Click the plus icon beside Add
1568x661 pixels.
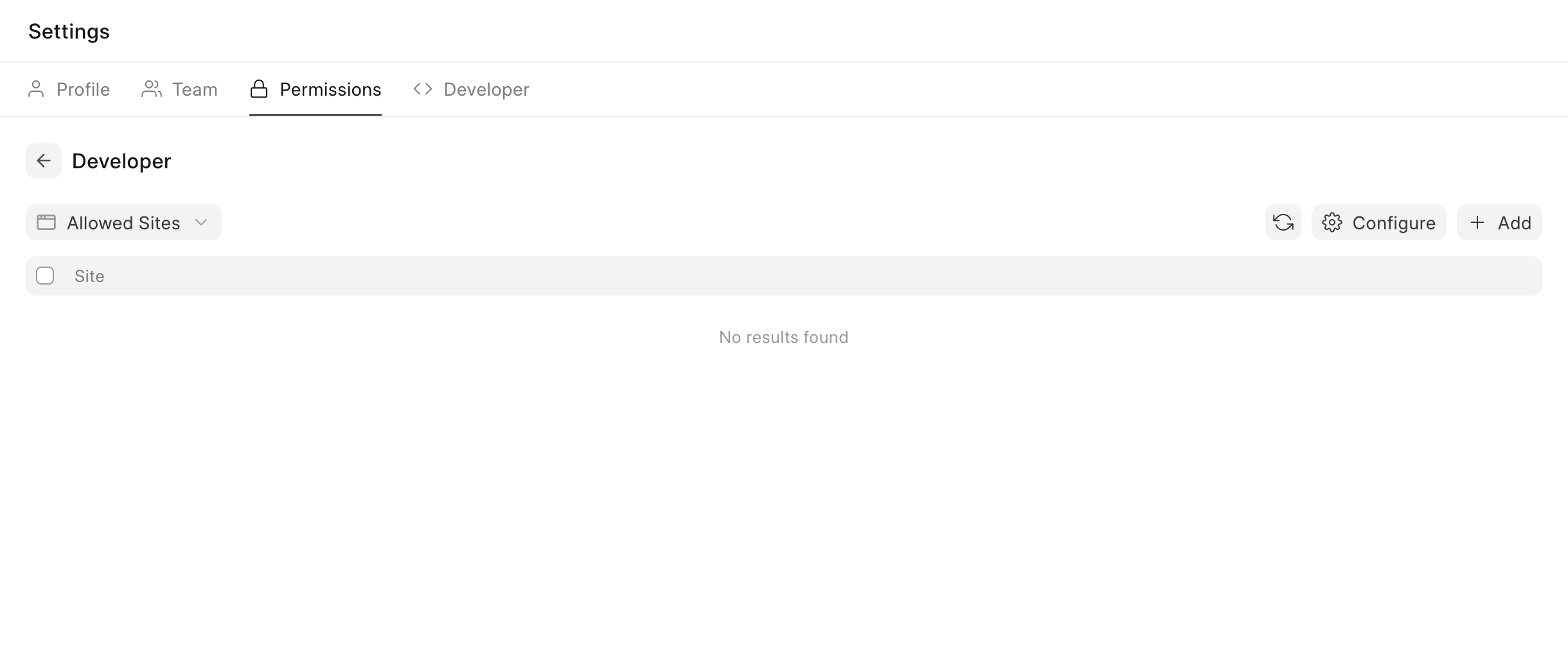[1477, 223]
